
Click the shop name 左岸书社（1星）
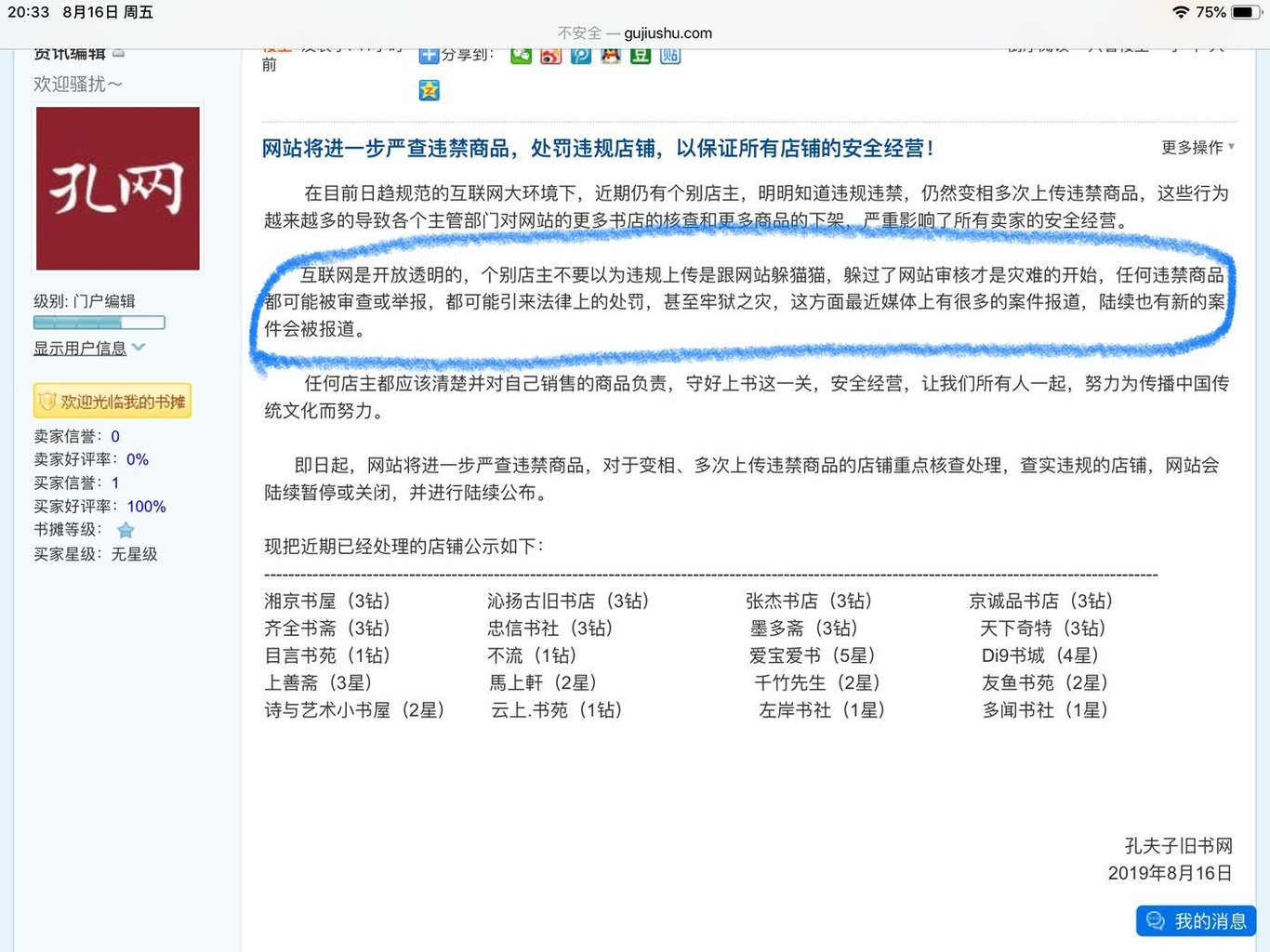tap(823, 709)
